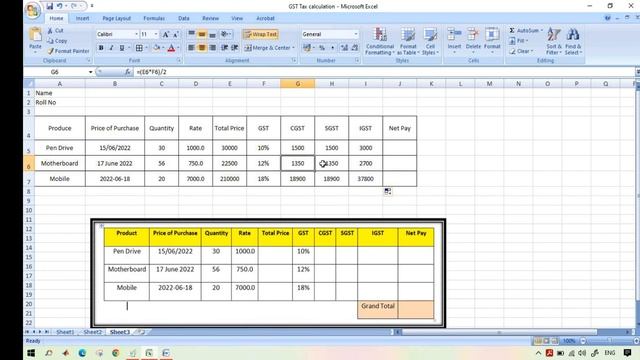The width and height of the screenshot is (640, 360).
Task: Apply the red font color
Action: 171,48
